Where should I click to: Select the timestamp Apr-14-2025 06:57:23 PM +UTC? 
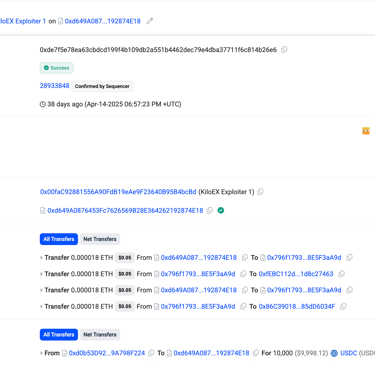pos(133,104)
